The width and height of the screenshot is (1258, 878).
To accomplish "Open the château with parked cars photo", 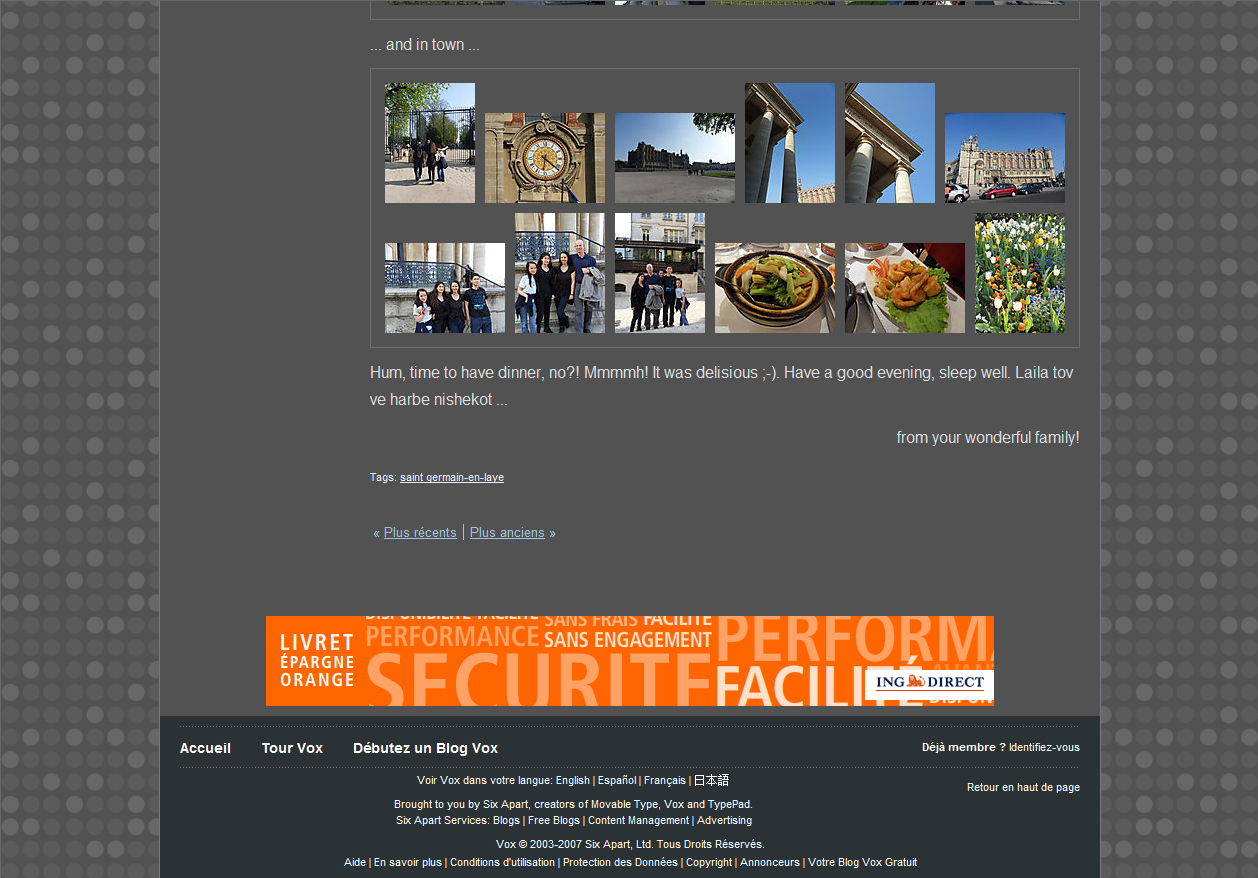I will [1004, 158].
